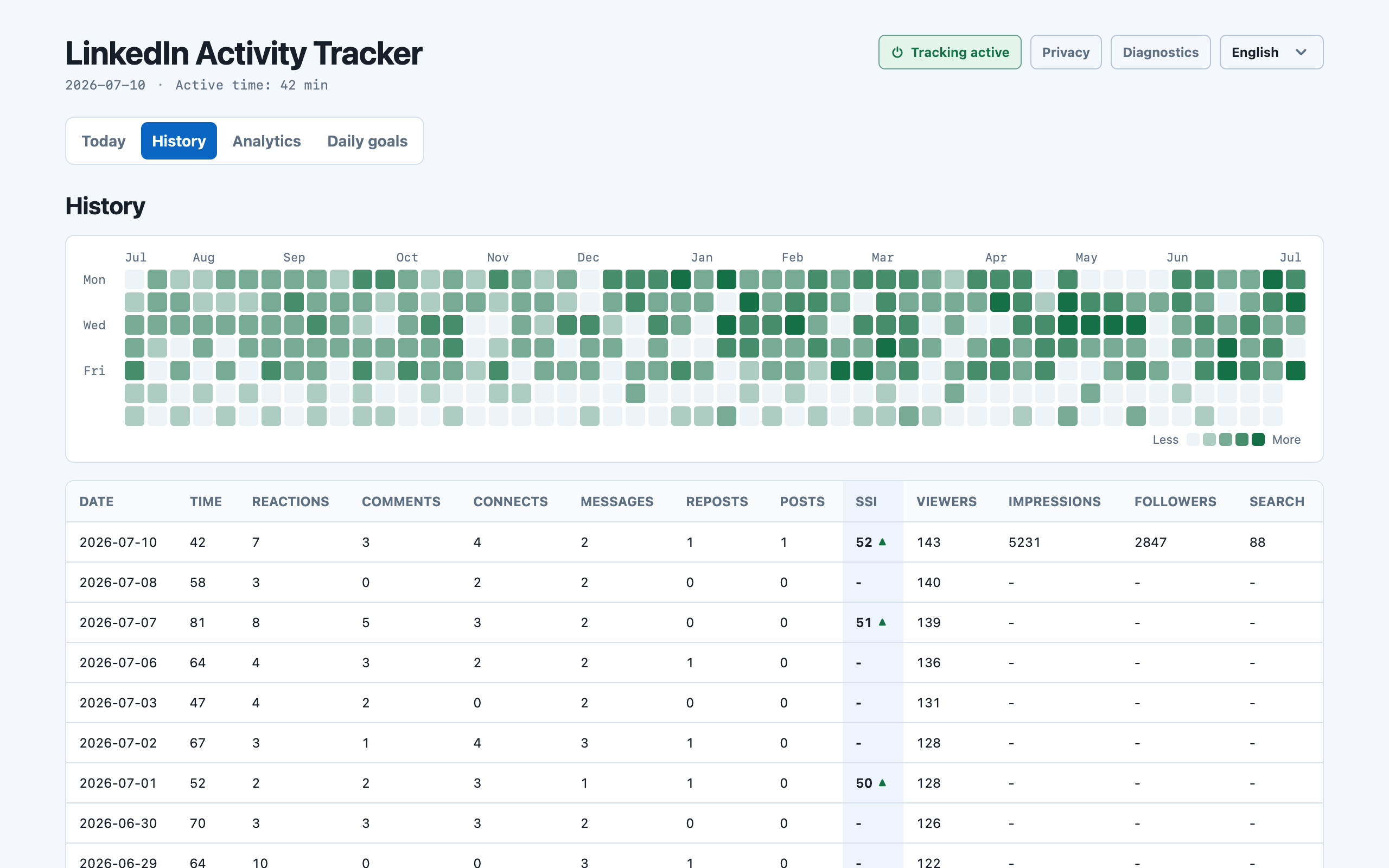This screenshot has width=1389, height=868.
Task: Click viewers value 136
Action: [928, 662]
